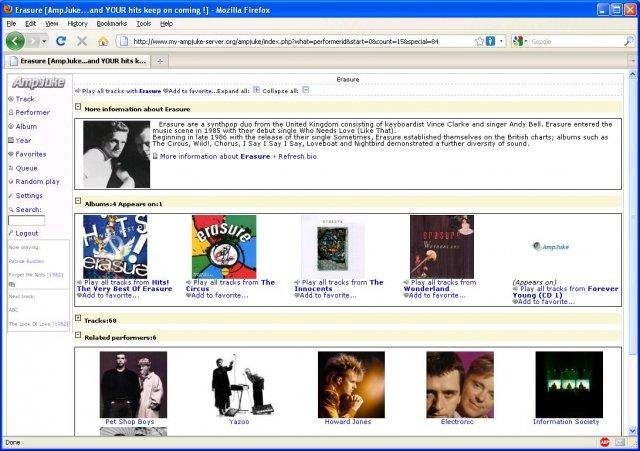Open the Bookmarks menu
The height and width of the screenshot is (451, 640).
tap(111, 24)
